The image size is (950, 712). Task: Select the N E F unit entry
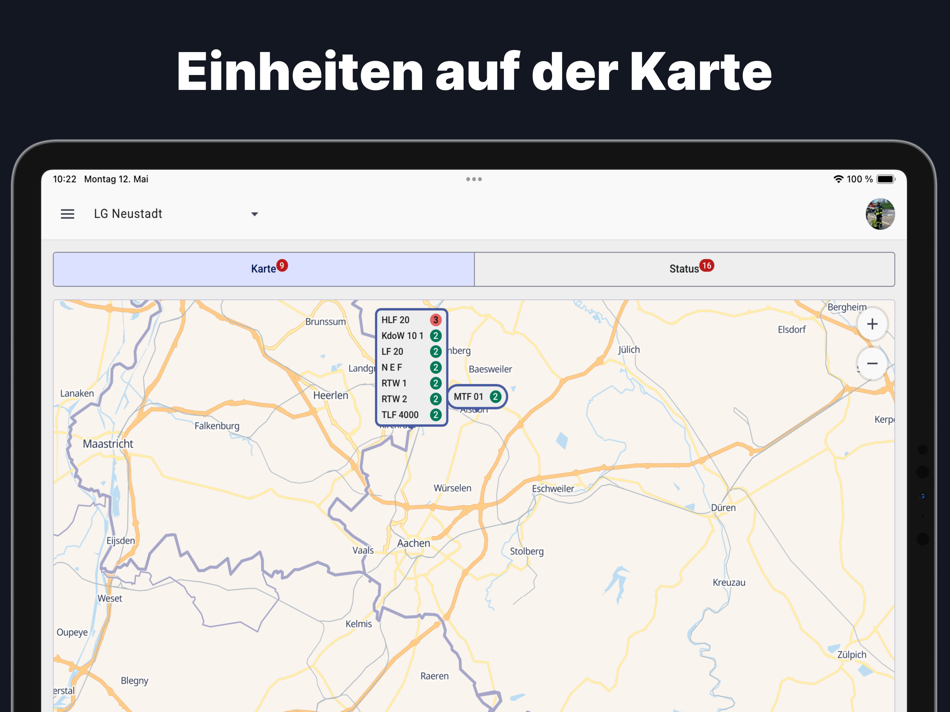point(390,367)
